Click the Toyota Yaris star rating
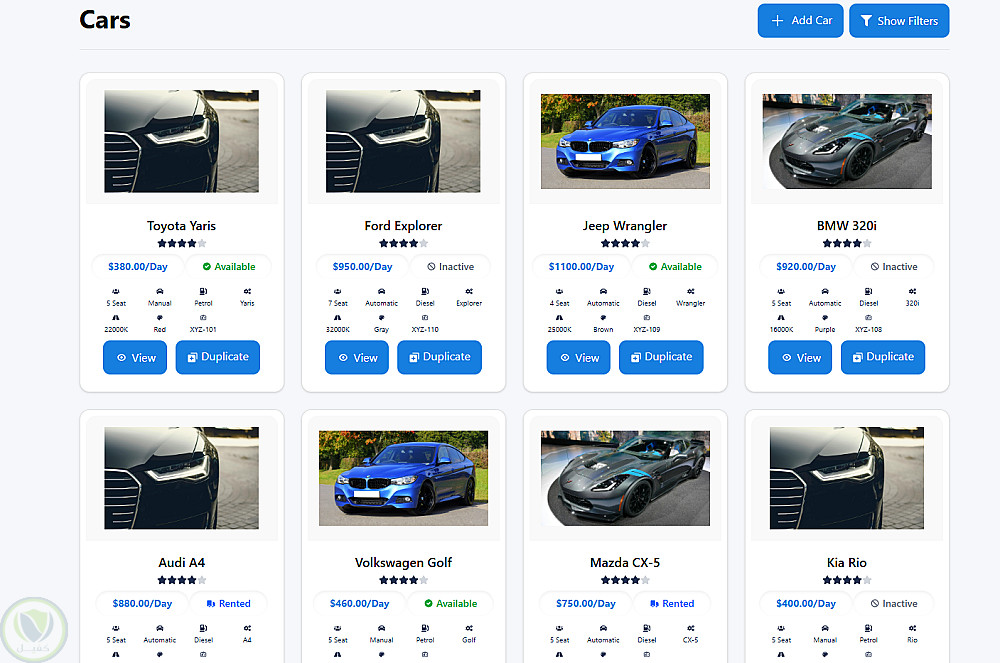Viewport: 1000px width, 663px height. point(182,243)
